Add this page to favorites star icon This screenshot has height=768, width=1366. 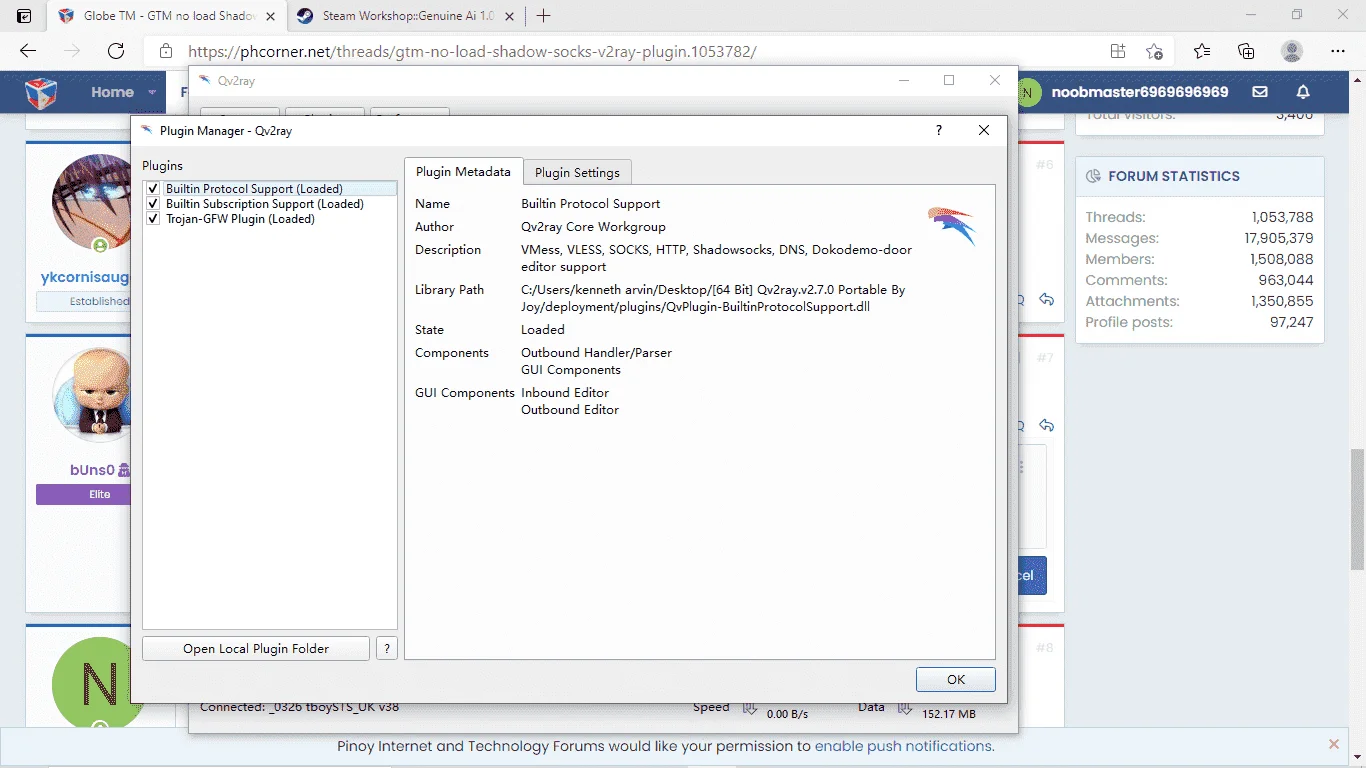click(1155, 51)
